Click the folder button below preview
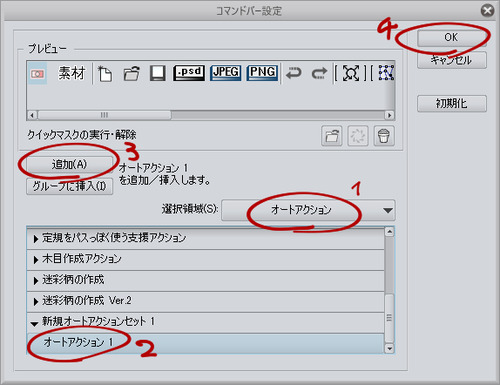This screenshot has height=385, width=500. pos(332,136)
